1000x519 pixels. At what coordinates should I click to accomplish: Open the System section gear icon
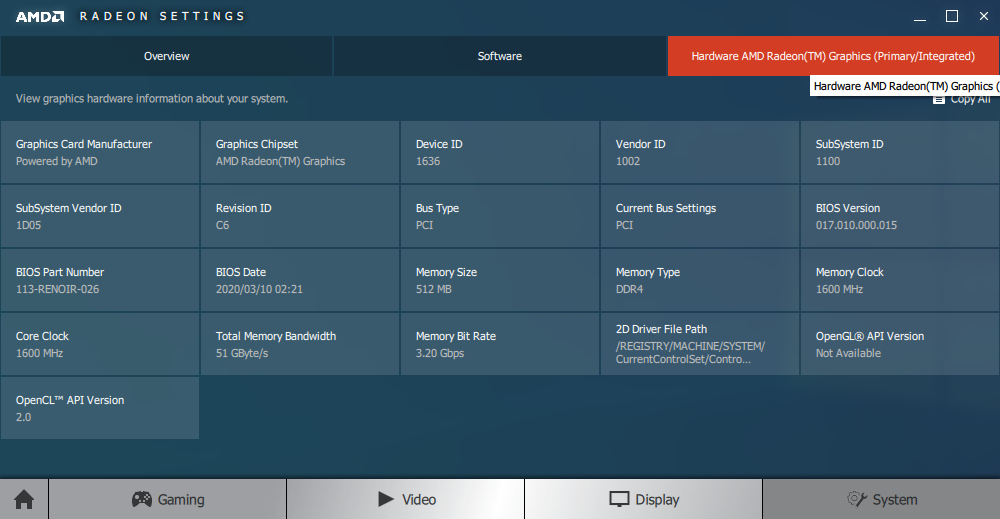[x=856, y=499]
